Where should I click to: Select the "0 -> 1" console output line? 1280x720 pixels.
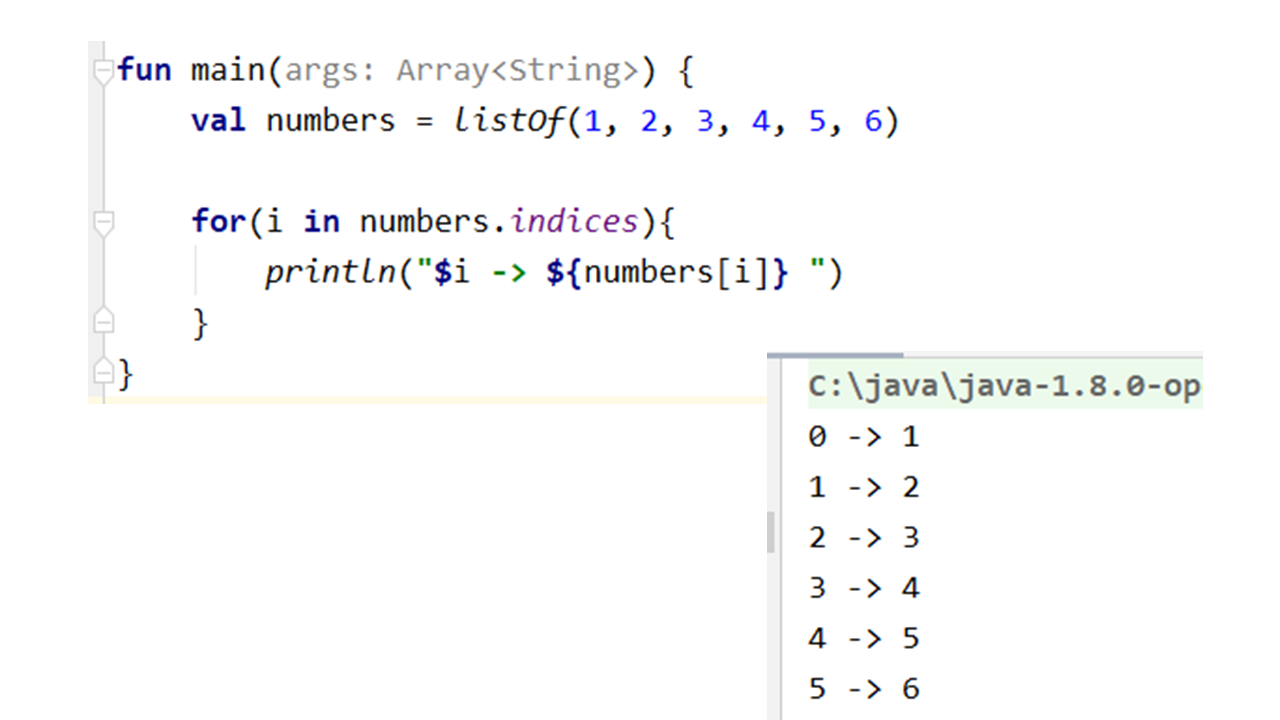pyautogui.click(x=863, y=437)
